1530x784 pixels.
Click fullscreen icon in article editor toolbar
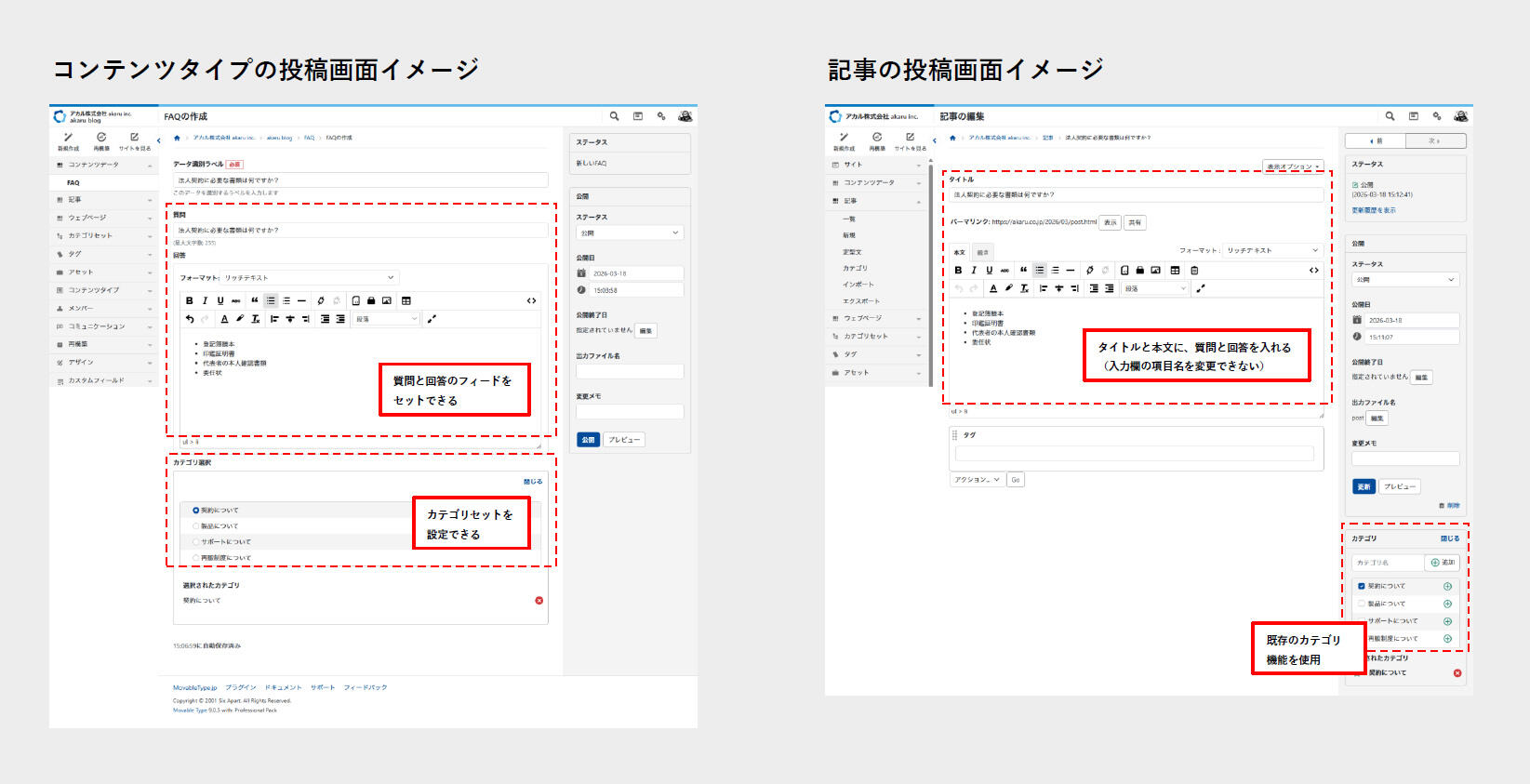[x=1200, y=289]
